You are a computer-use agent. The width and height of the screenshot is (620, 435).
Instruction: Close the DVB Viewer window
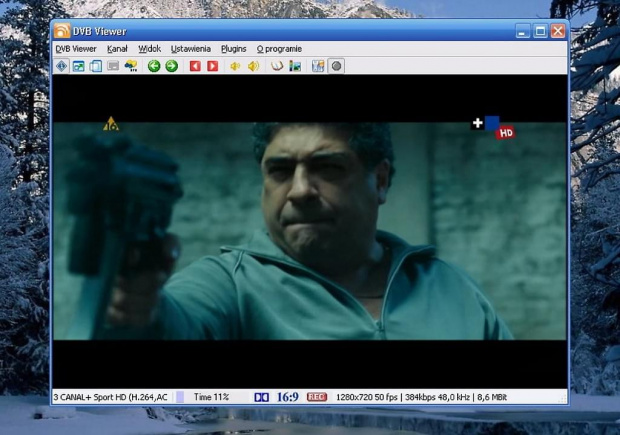[x=558, y=31]
